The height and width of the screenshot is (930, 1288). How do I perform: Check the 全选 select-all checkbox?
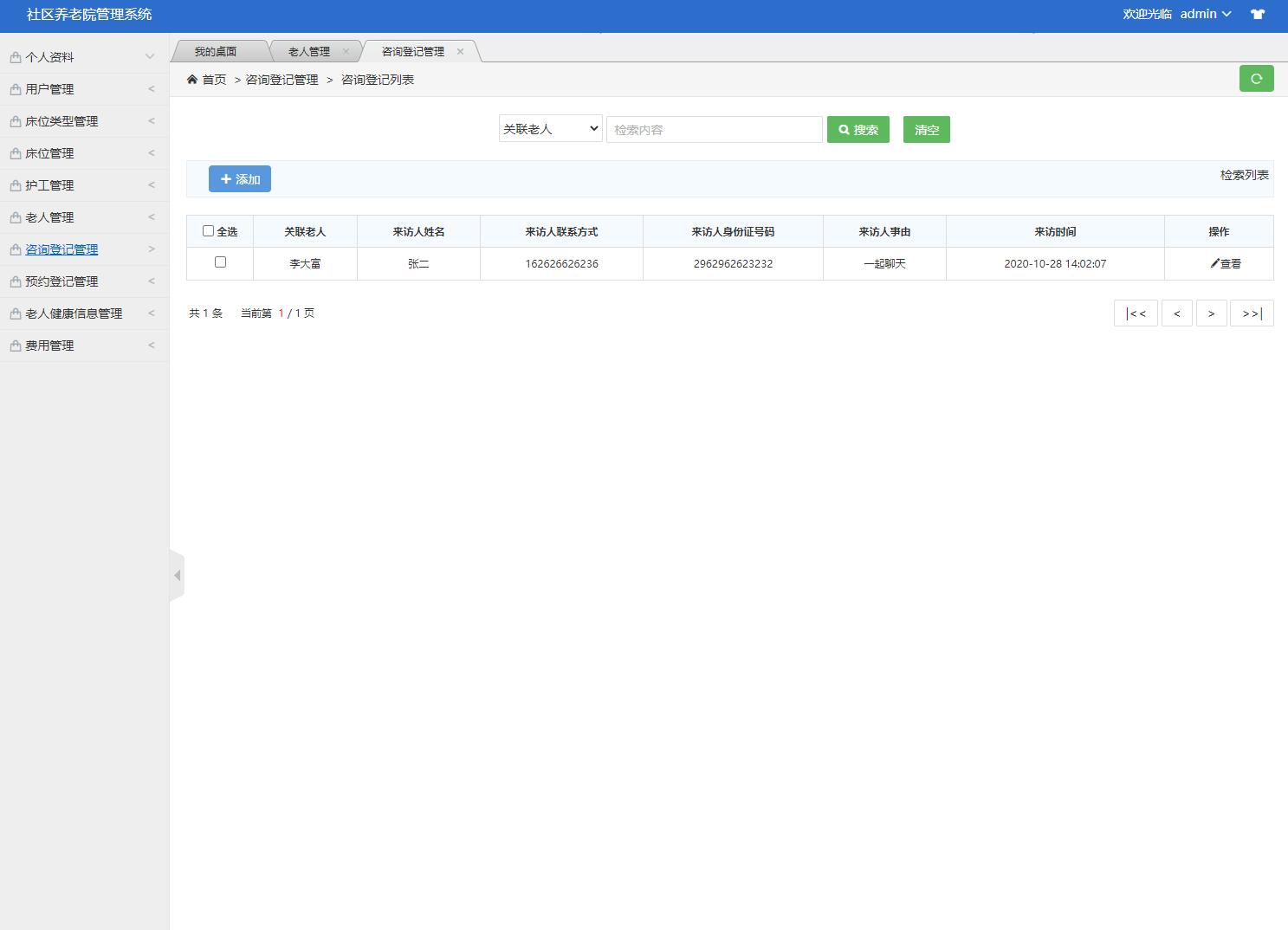pyautogui.click(x=208, y=230)
